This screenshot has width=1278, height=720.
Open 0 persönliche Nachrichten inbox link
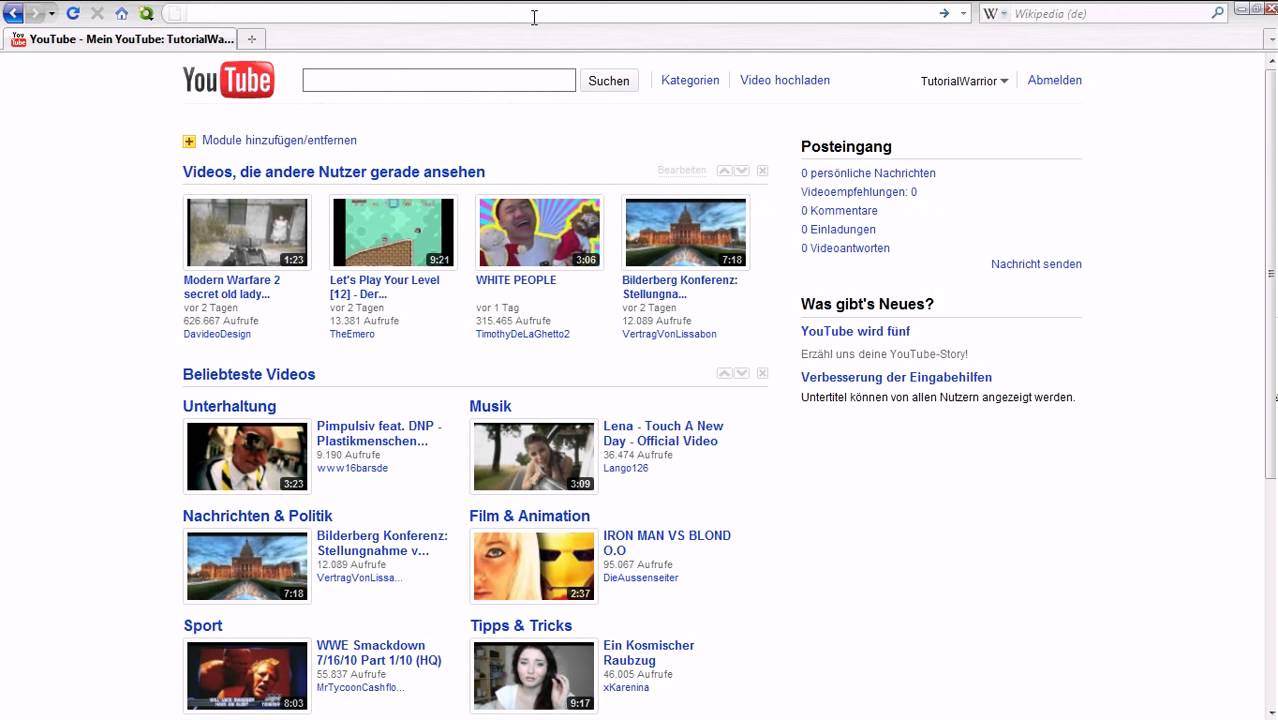coord(868,173)
